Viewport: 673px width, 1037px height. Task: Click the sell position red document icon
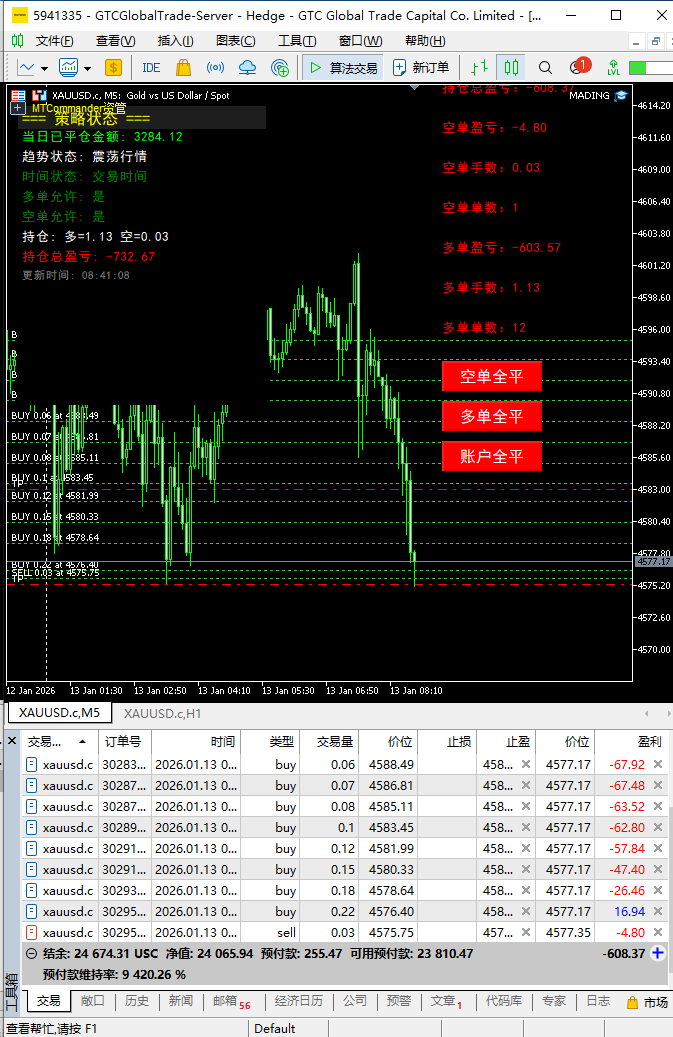tap(31, 933)
